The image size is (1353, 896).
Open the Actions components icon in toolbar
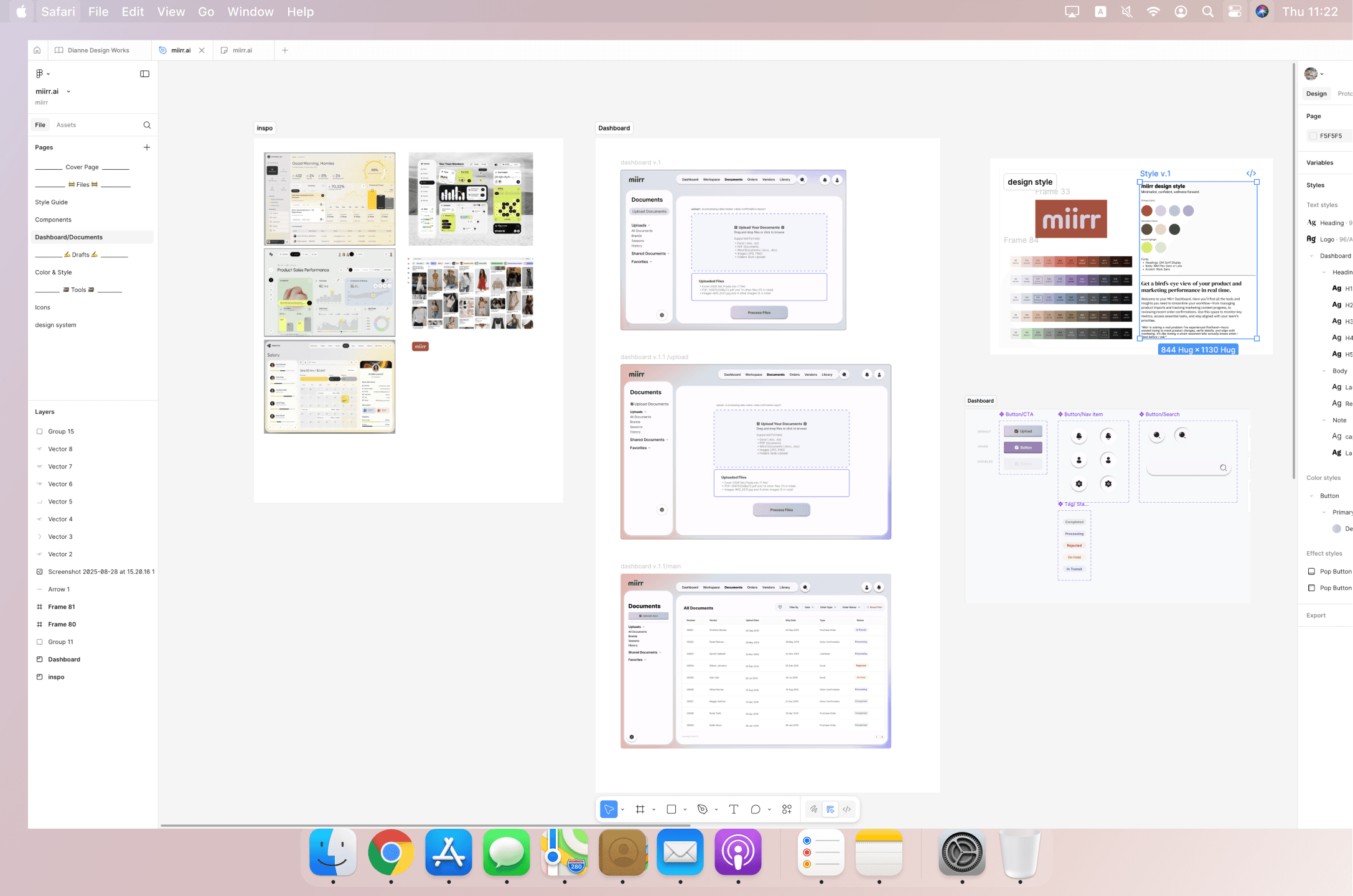point(787,810)
